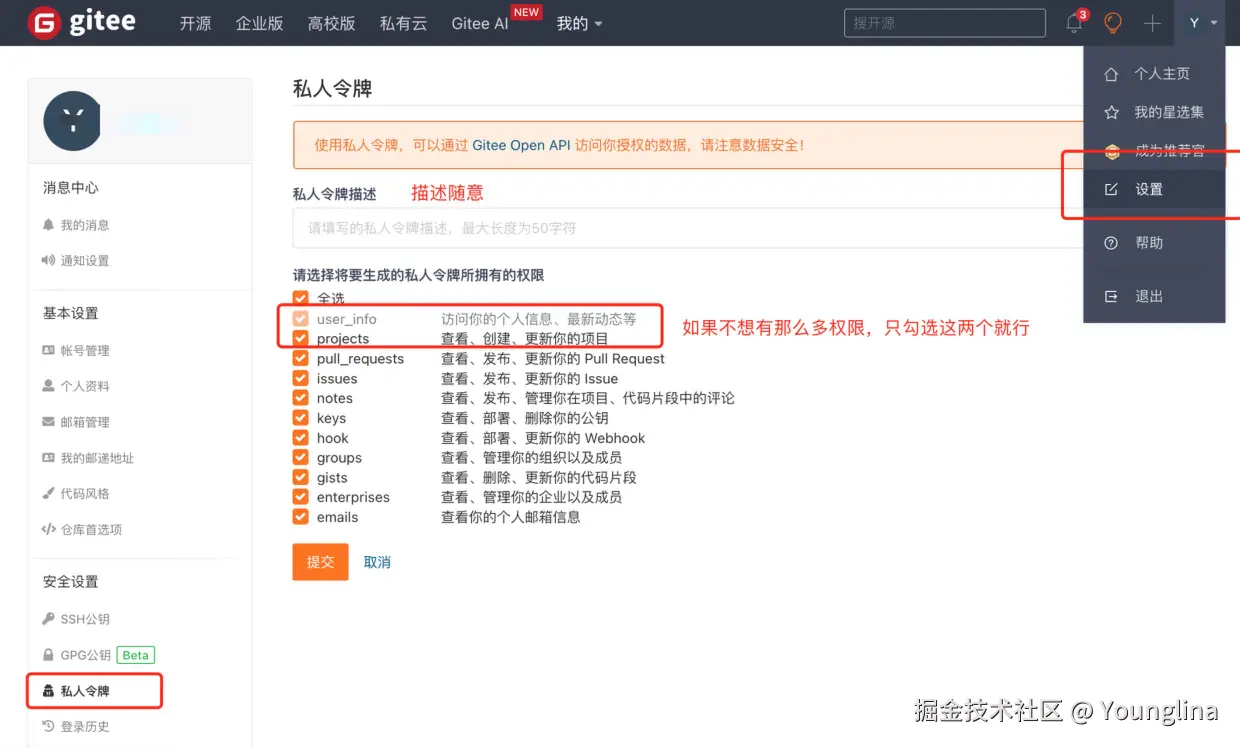Open 我的消息 in sidebar

pyautogui.click(x=85, y=225)
